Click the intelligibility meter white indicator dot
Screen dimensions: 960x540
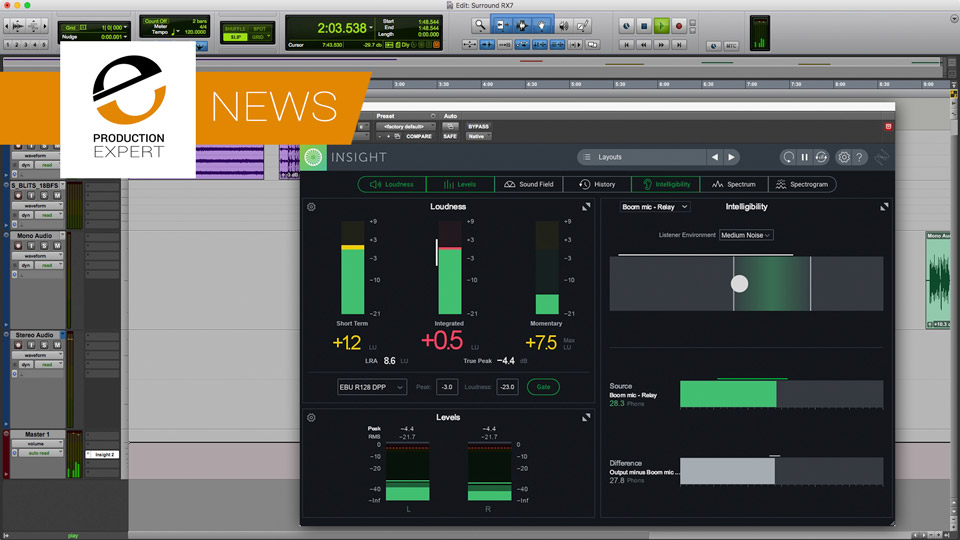740,283
